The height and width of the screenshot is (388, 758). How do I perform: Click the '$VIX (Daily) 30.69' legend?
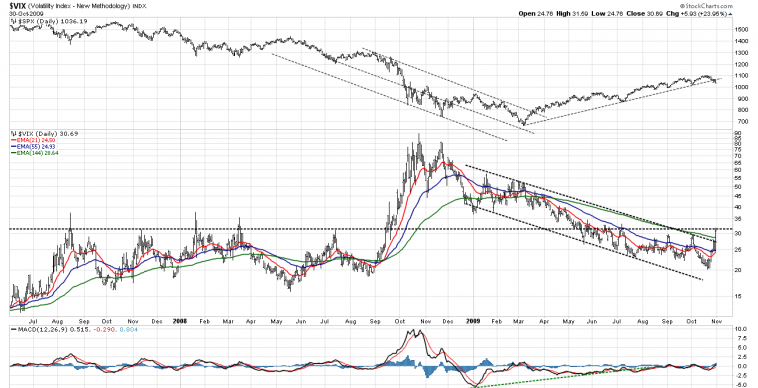tap(47, 133)
